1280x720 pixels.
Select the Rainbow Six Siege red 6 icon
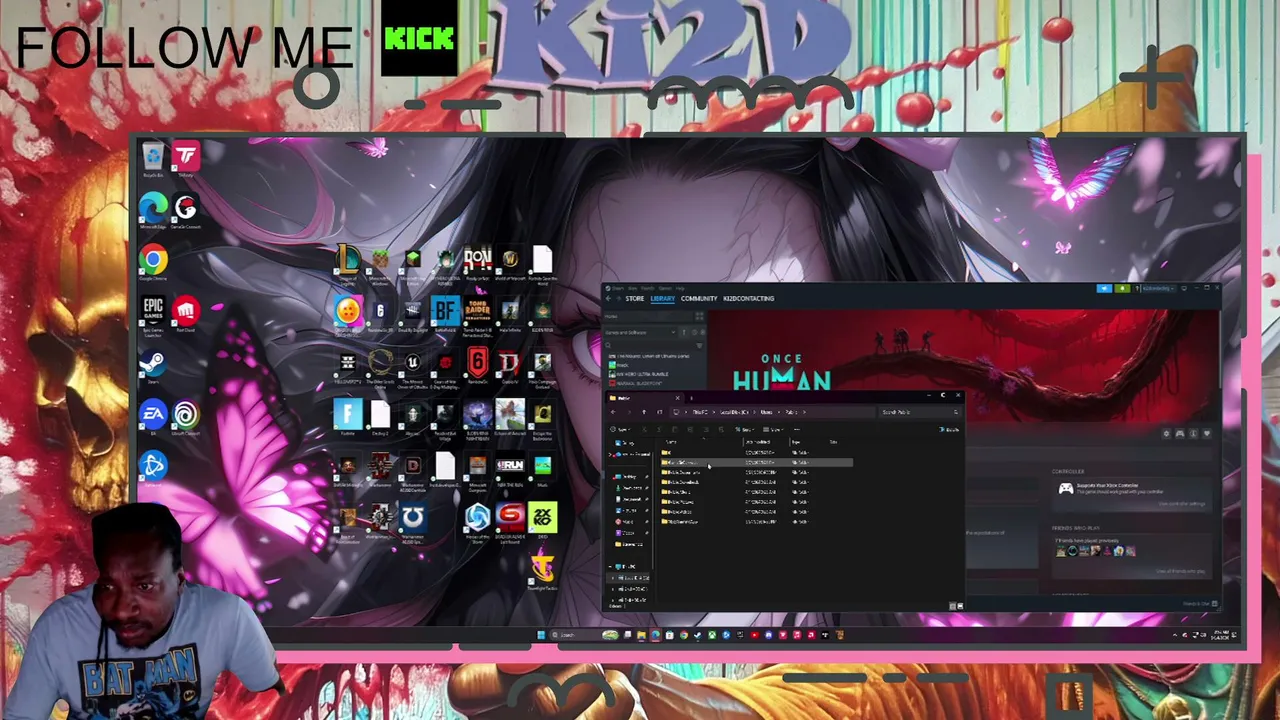pos(477,365)
